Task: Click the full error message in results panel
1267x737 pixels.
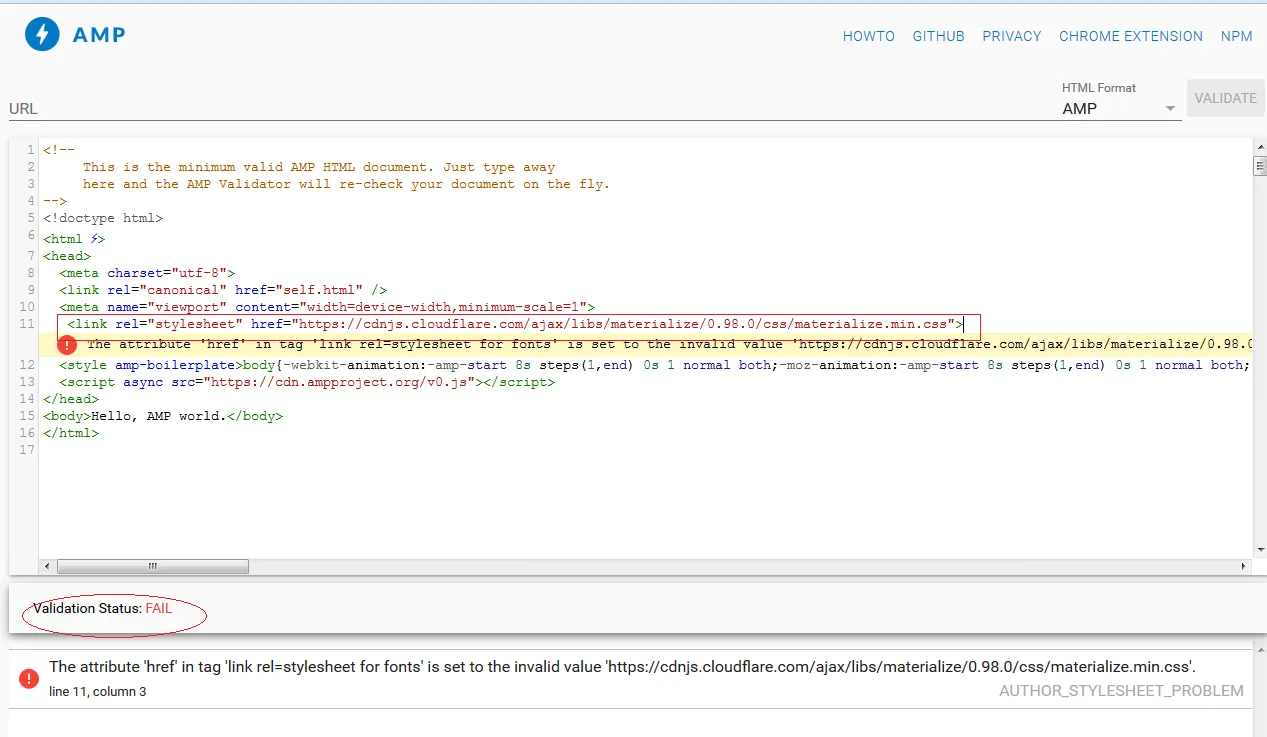Action: point(623,666)
